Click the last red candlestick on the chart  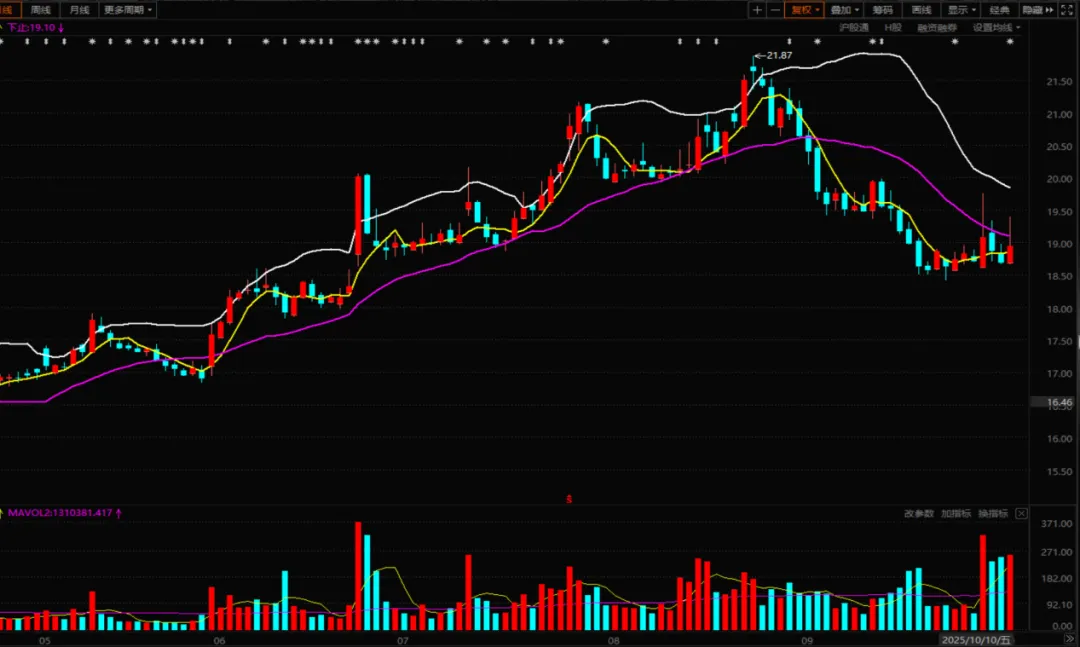coord(1010,254)
